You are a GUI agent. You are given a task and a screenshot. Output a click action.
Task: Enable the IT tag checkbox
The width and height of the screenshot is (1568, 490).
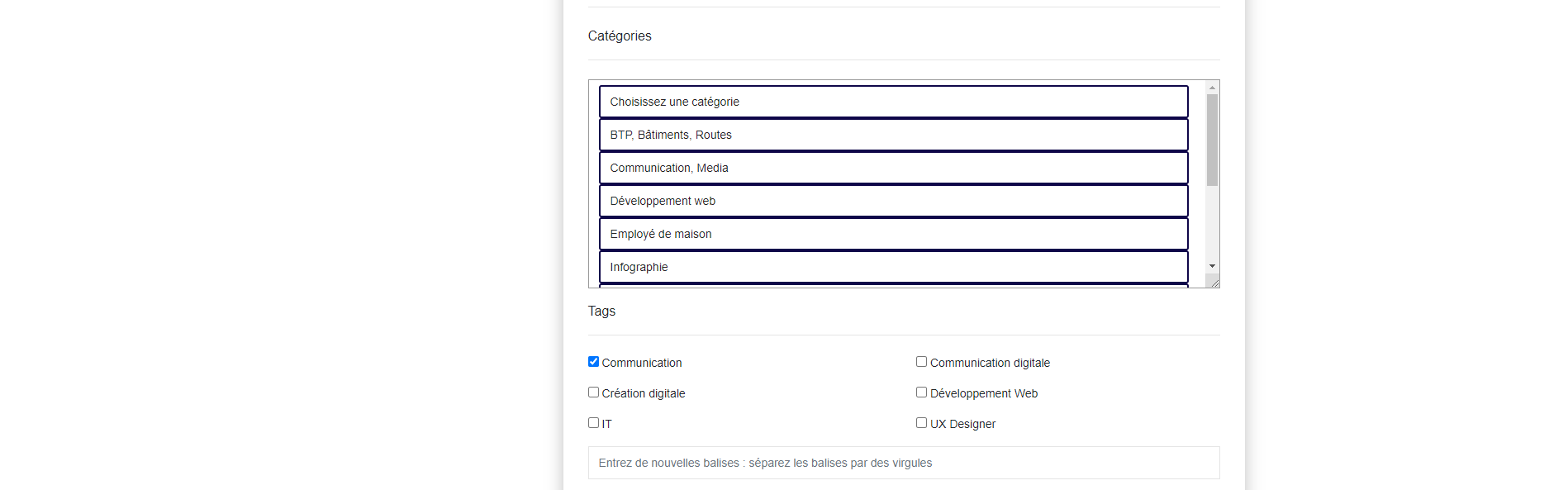593,423
